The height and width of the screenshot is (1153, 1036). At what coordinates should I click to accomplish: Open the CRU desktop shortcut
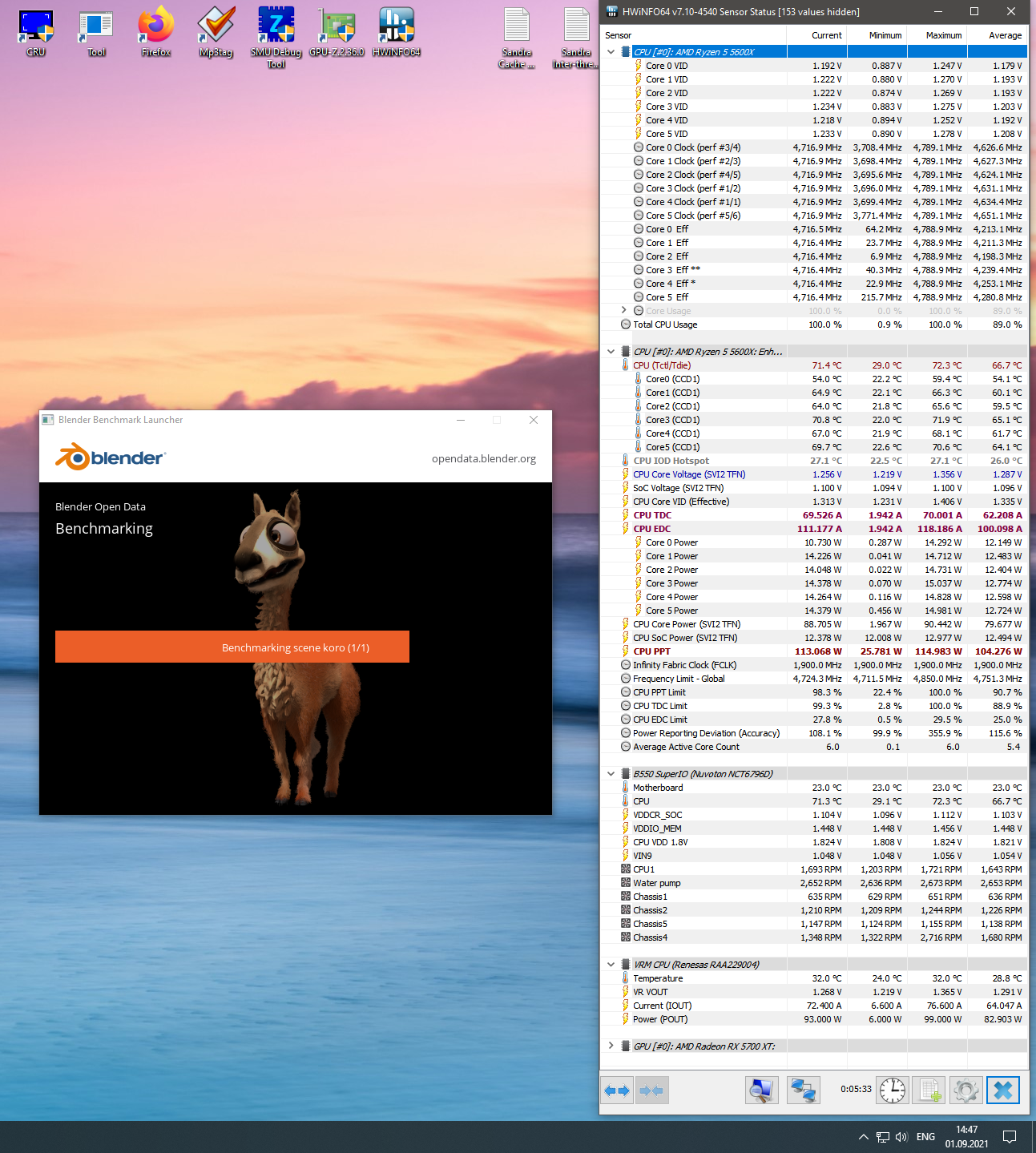coord(36,33)
